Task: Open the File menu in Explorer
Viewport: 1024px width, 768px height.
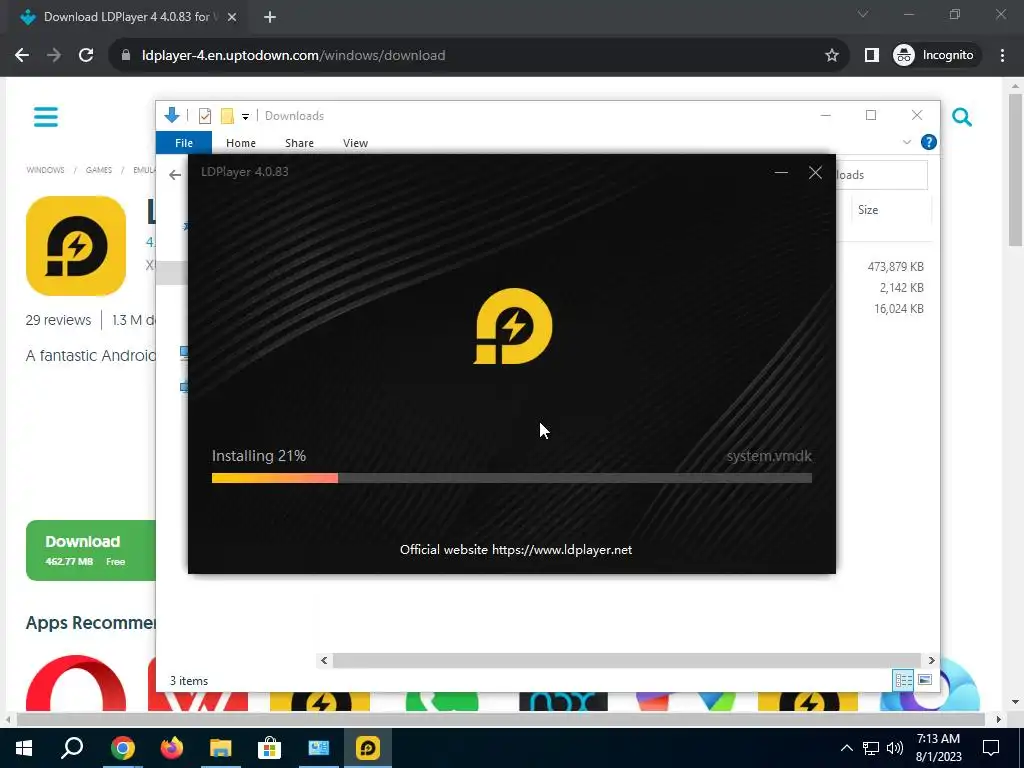Action: tap(184, 142)
